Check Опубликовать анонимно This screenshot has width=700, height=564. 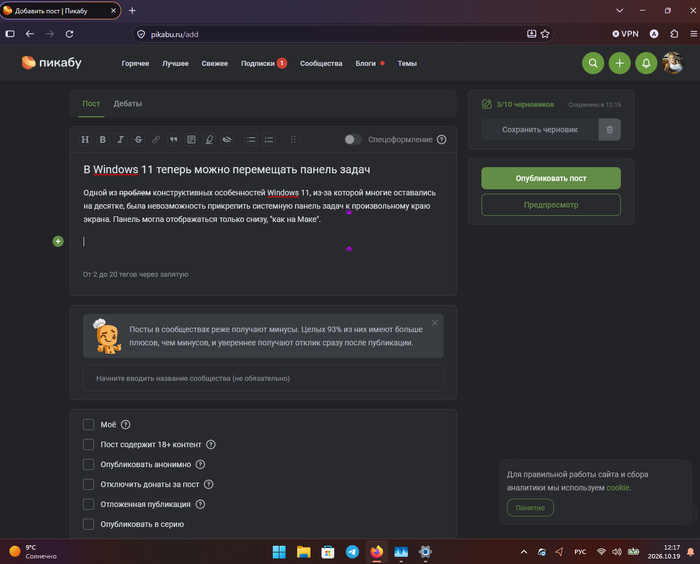(88, 464)
